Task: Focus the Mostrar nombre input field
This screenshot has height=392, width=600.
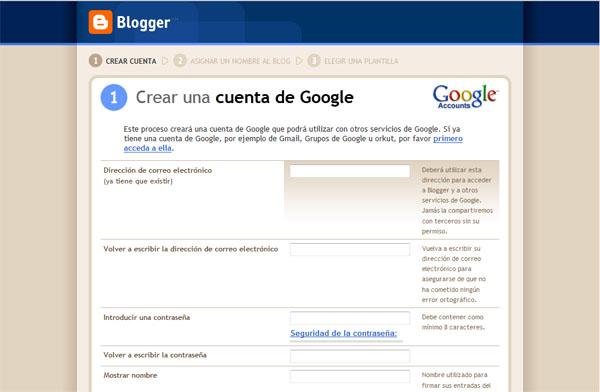Action: [350, 376]
